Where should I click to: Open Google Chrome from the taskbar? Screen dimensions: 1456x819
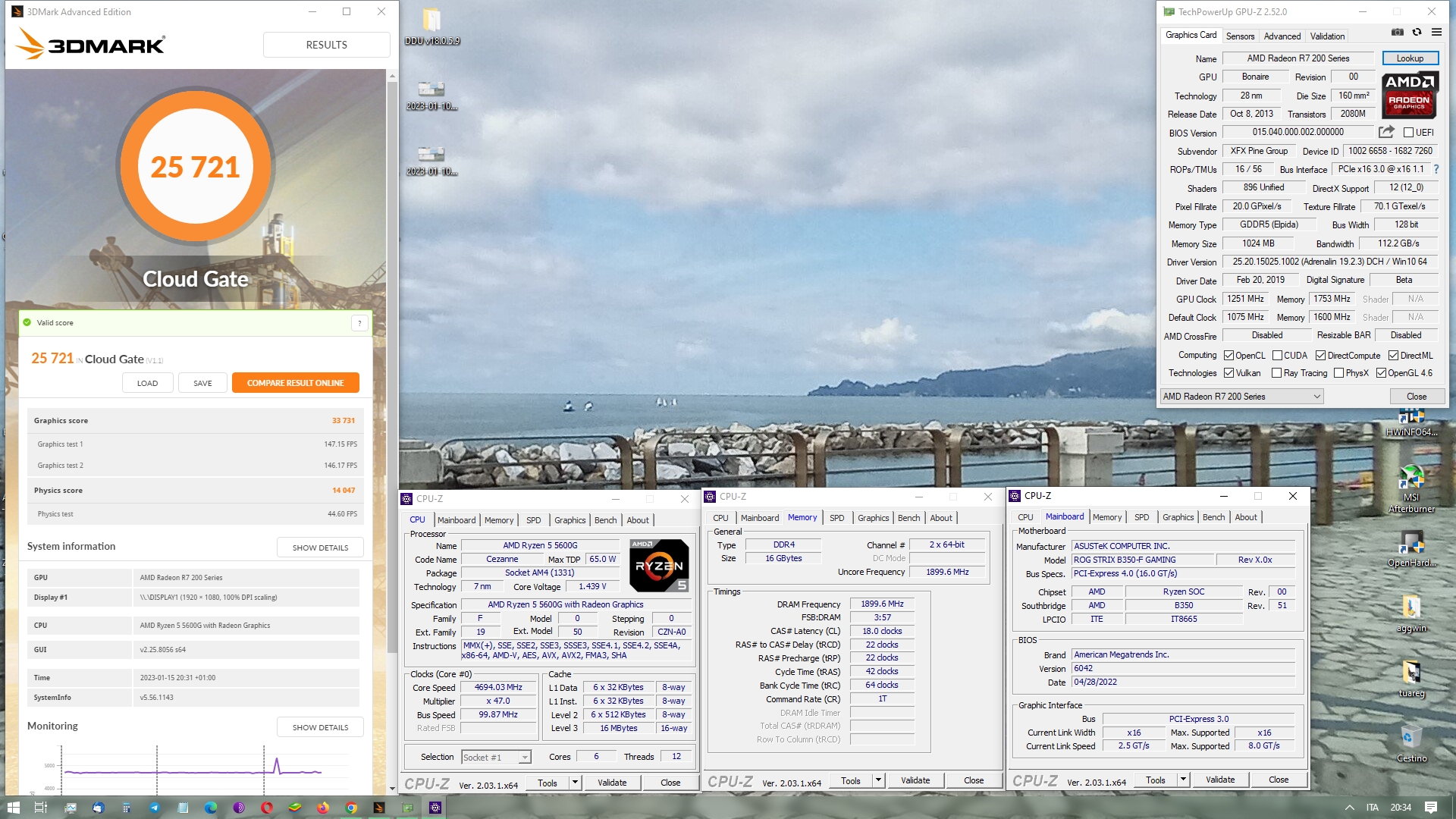pyautogui.click(x=351, y=808)
